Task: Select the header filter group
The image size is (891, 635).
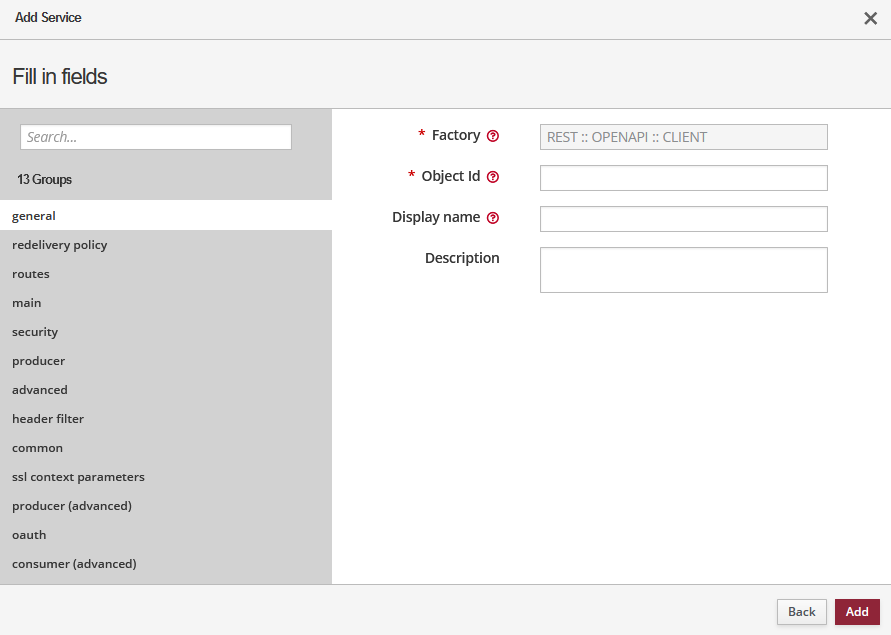Action: click(x=48, y=419)
